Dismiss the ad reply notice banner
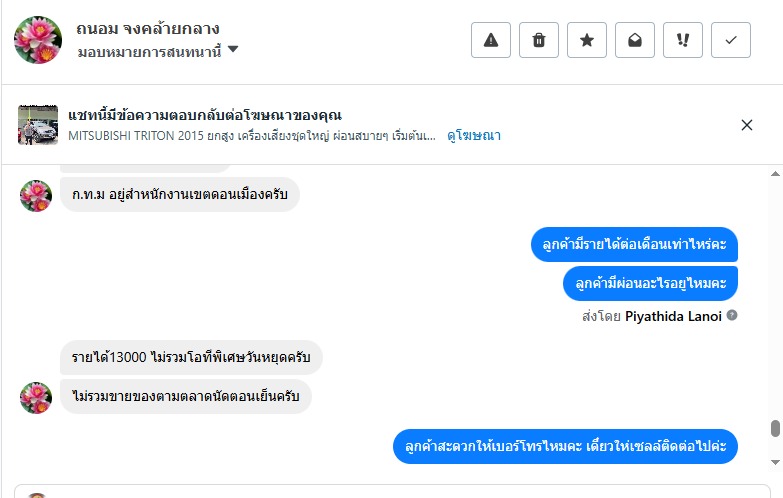This screenshot has height=498, width=783. click(x=746, y=125)
